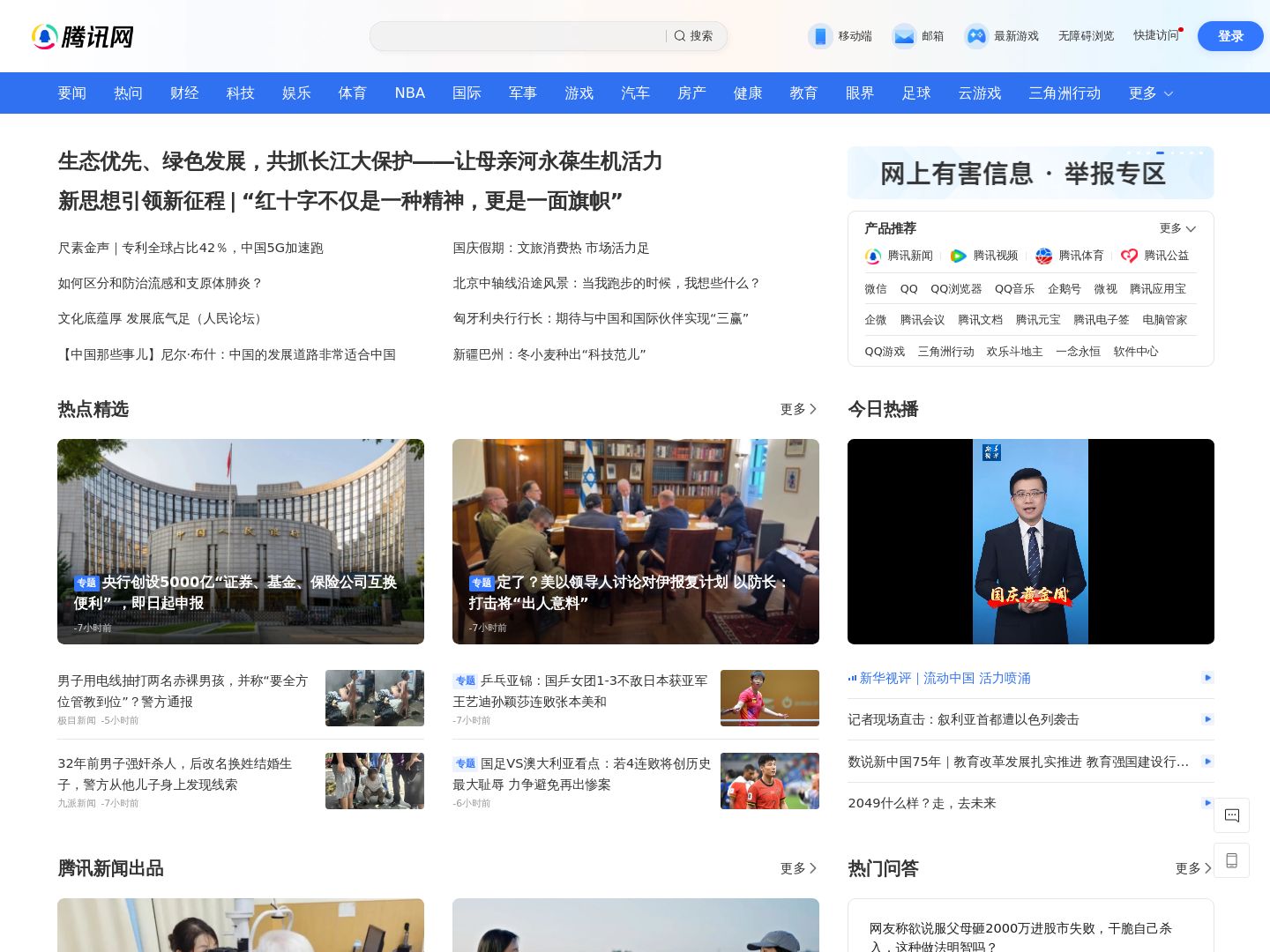Open the 微信 product link
Screen dimensions: 1270x952
coord(876,289)
